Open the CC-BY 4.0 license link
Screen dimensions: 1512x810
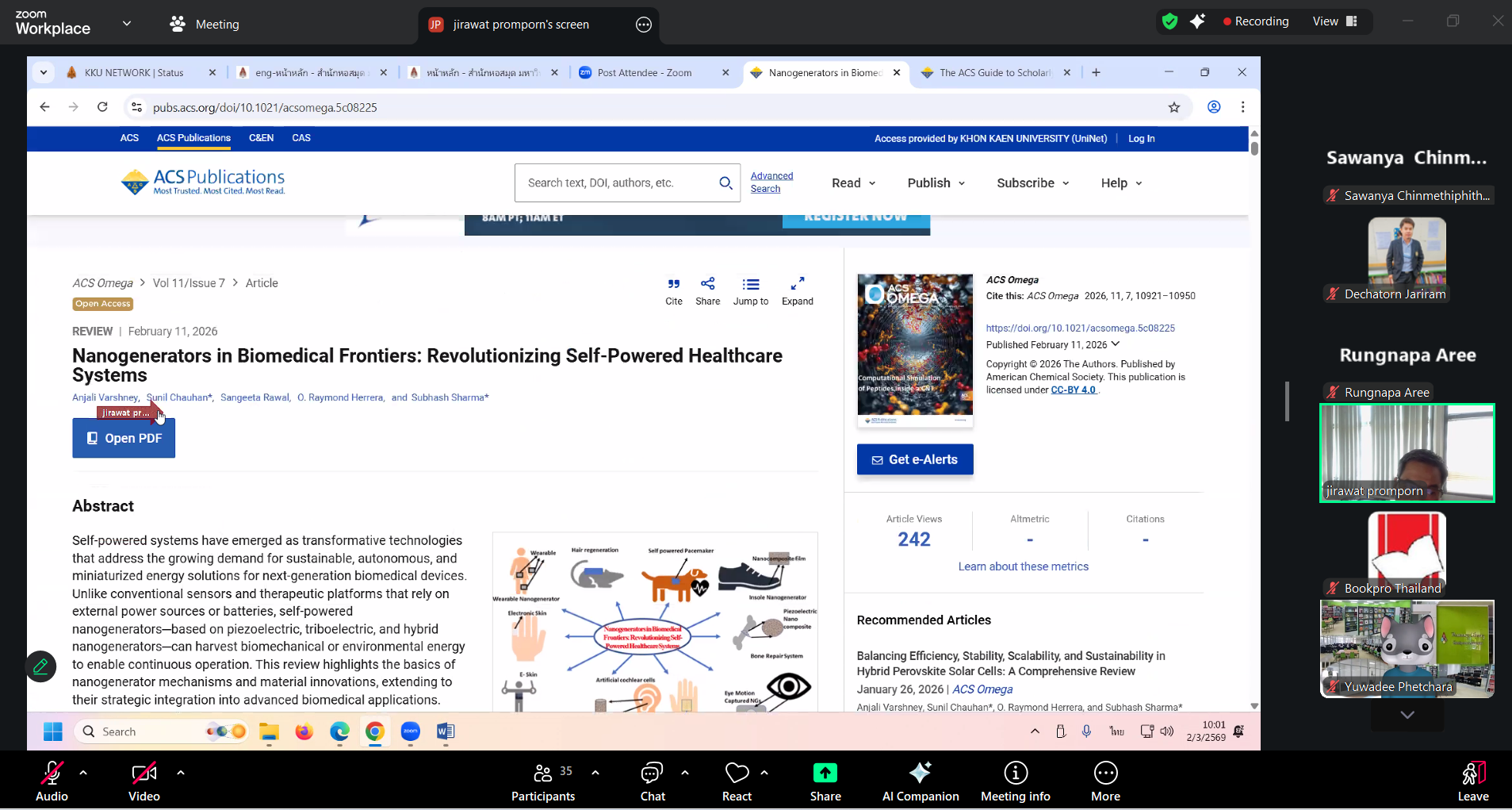point(1073,390)
